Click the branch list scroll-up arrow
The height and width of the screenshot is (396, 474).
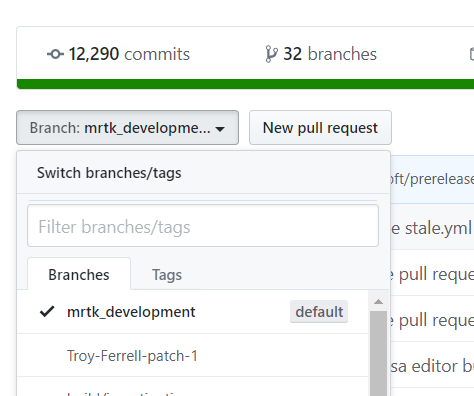(x=378, y=302)
